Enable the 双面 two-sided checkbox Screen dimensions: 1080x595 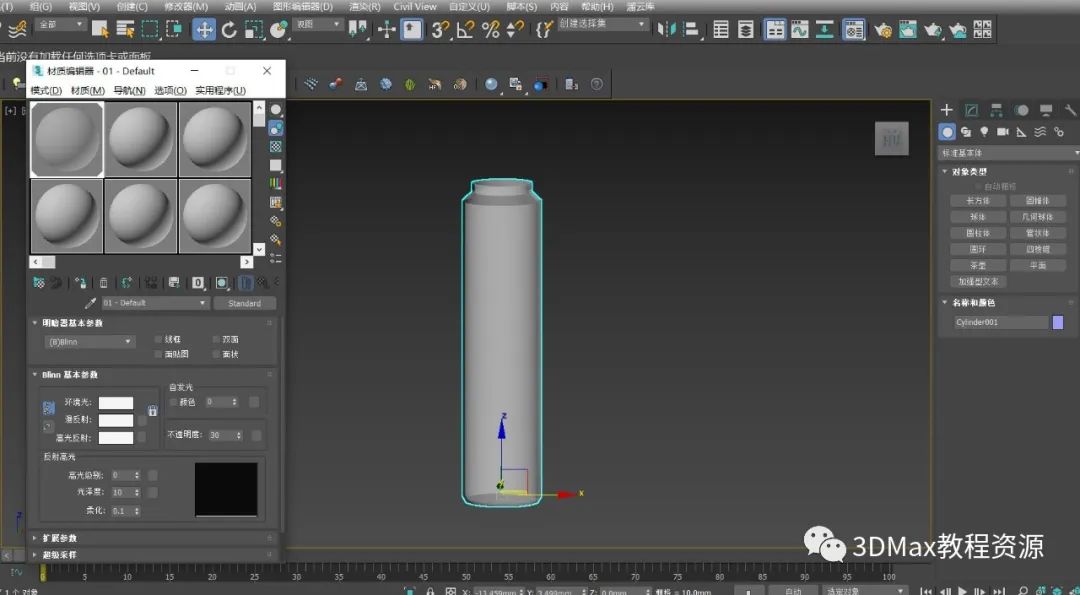point(216,339)
